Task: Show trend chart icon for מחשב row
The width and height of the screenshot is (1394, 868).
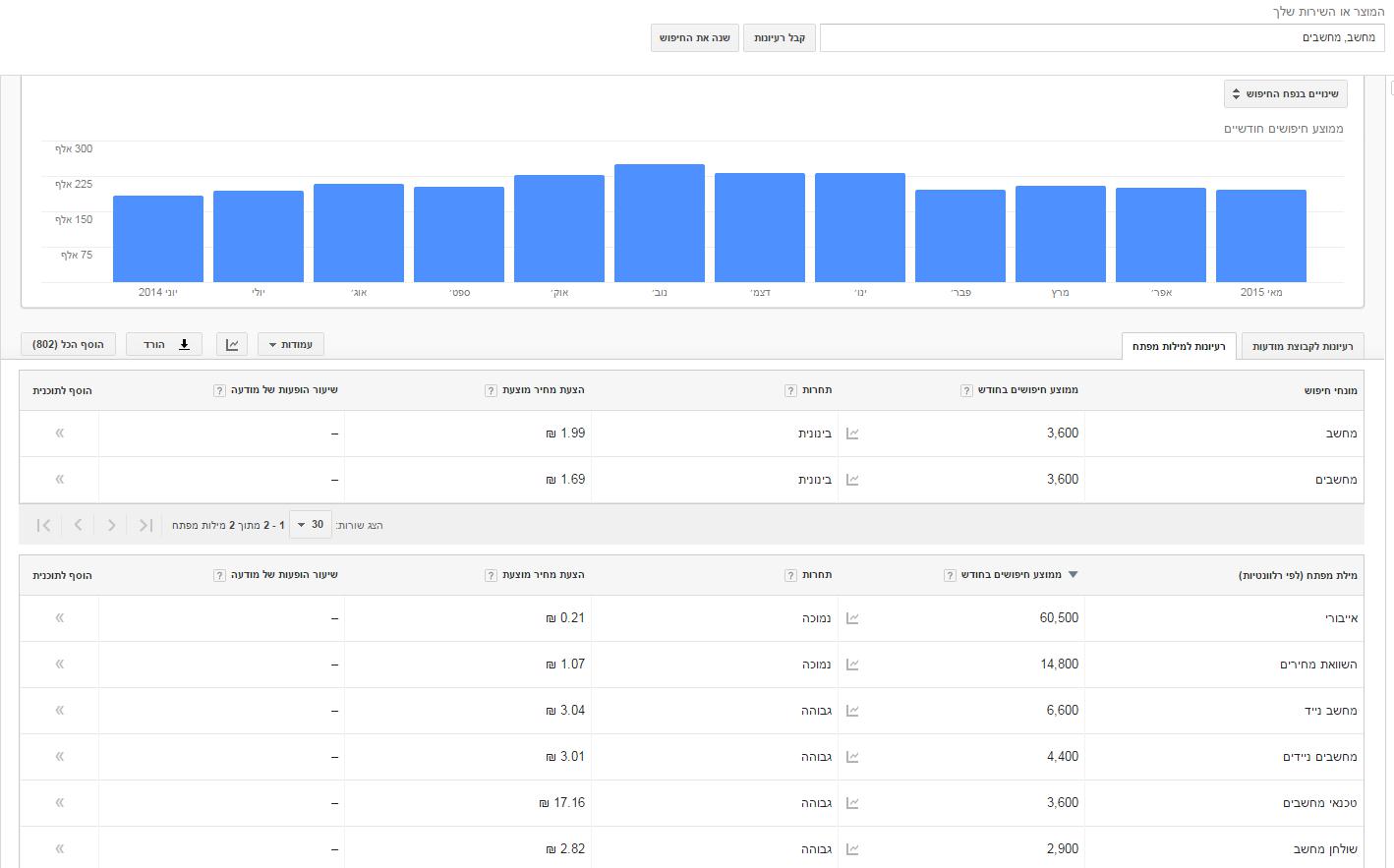Action: (x=852, y=434)
